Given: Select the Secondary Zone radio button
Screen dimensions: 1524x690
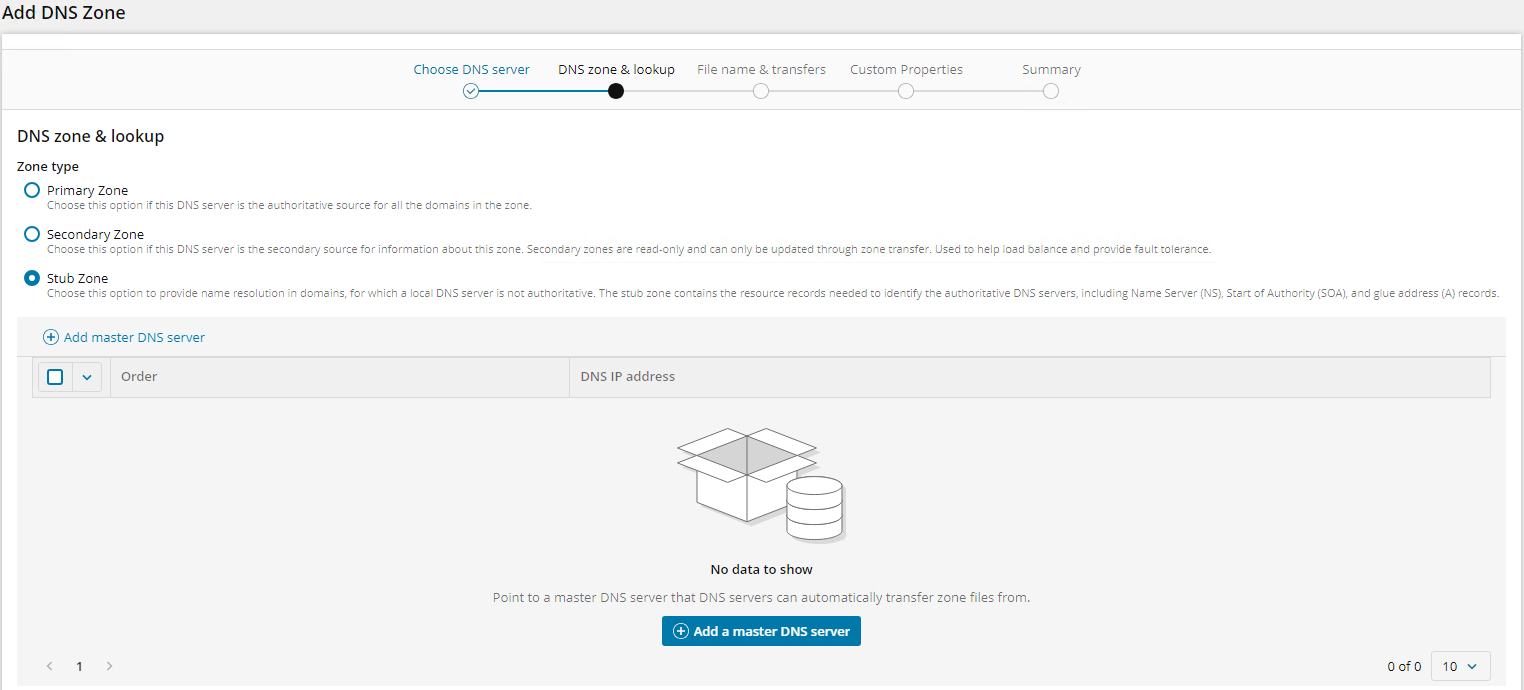Looking at the screenshot, I should point(32,234).
